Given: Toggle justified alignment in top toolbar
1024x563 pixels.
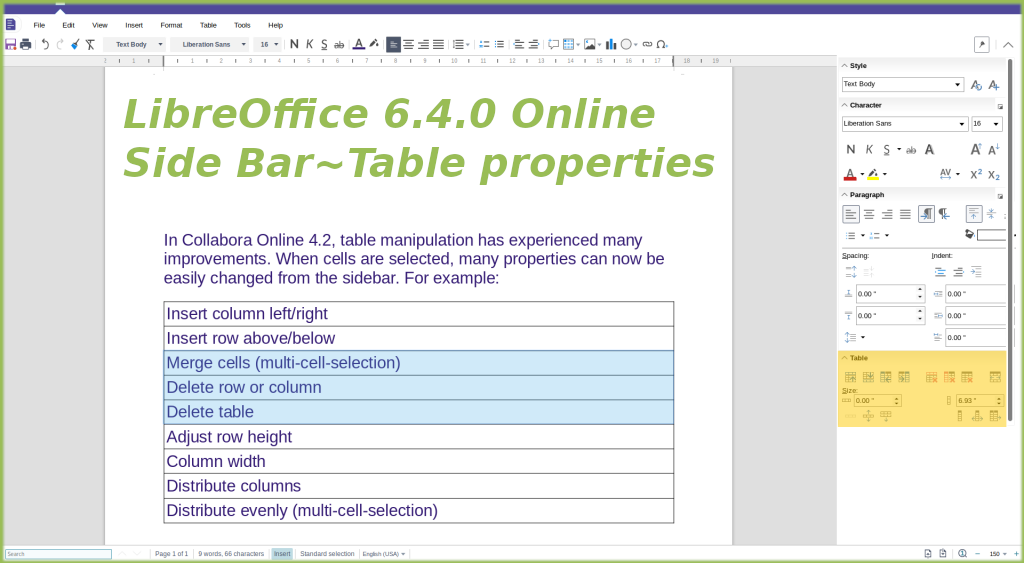Looking at the screenshot, I should [438, 44].
